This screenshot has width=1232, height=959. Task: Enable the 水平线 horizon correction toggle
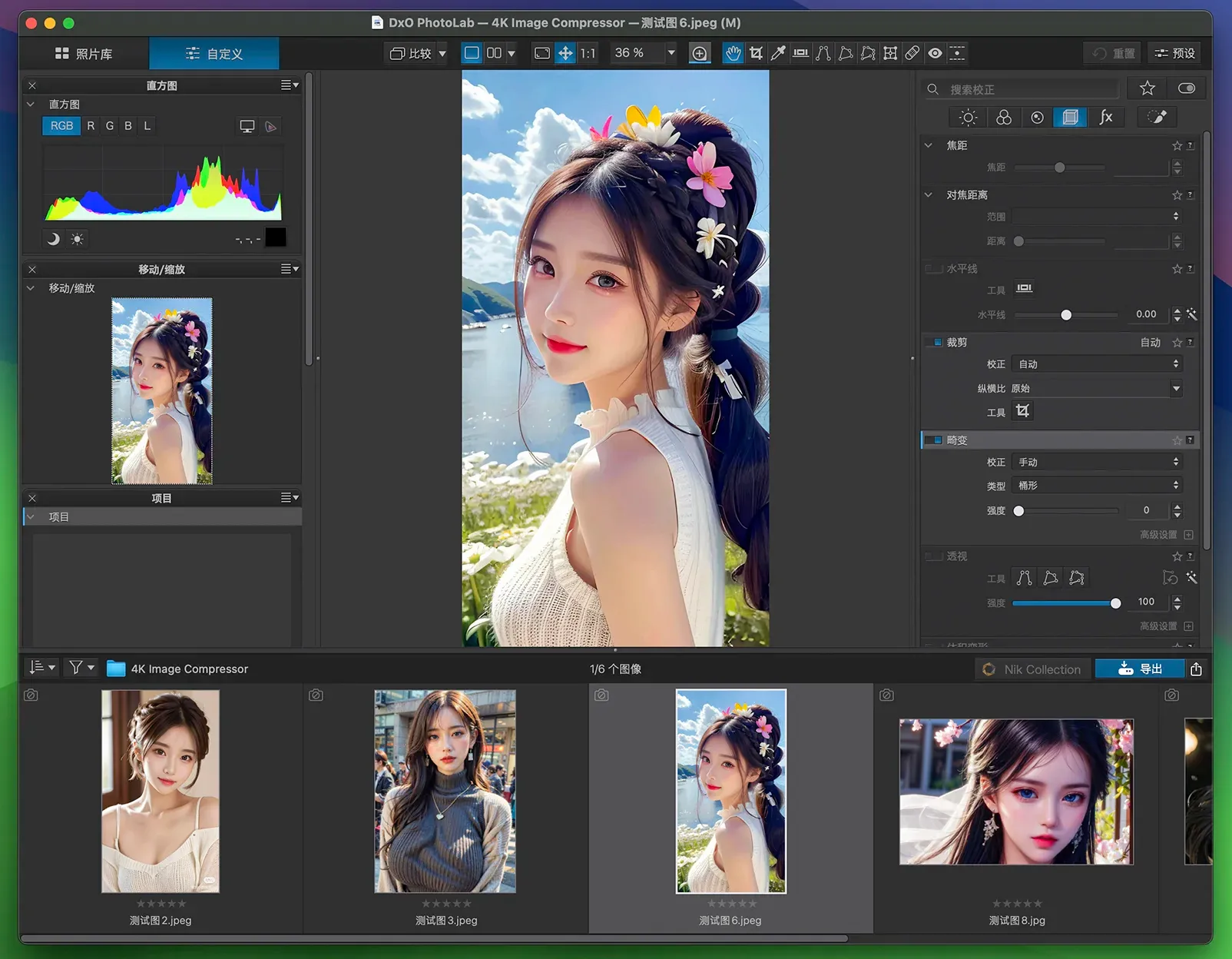(934, 269)
